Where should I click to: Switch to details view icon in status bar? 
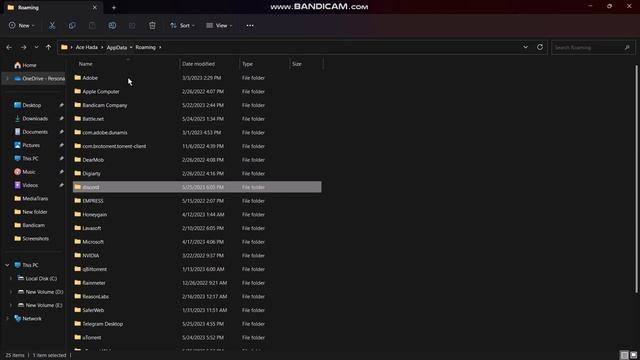(624, 355)
